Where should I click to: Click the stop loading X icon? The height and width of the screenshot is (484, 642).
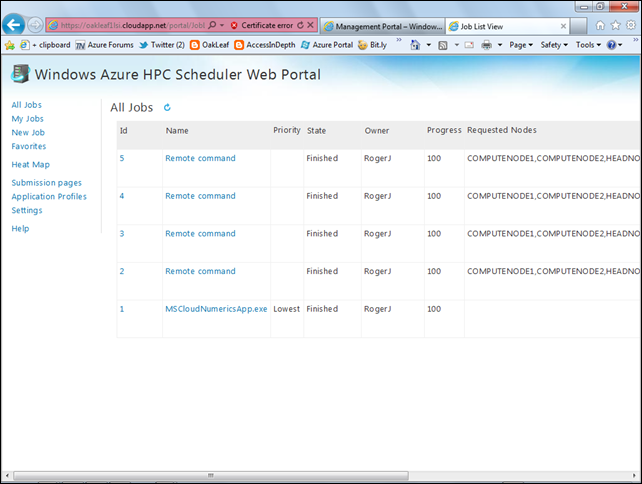point(311,25)
